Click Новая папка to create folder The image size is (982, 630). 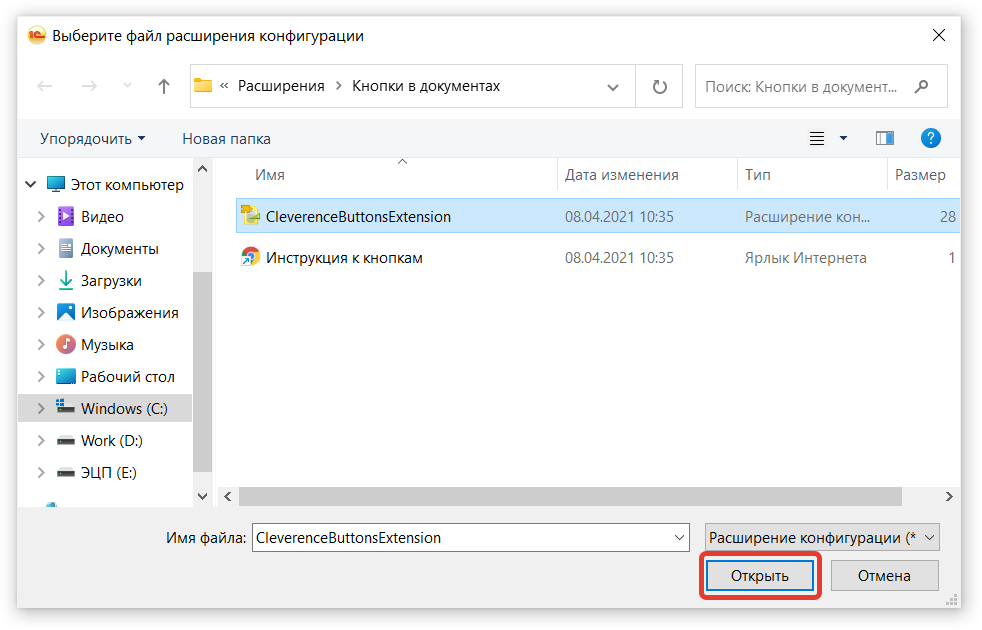point(226,139)
